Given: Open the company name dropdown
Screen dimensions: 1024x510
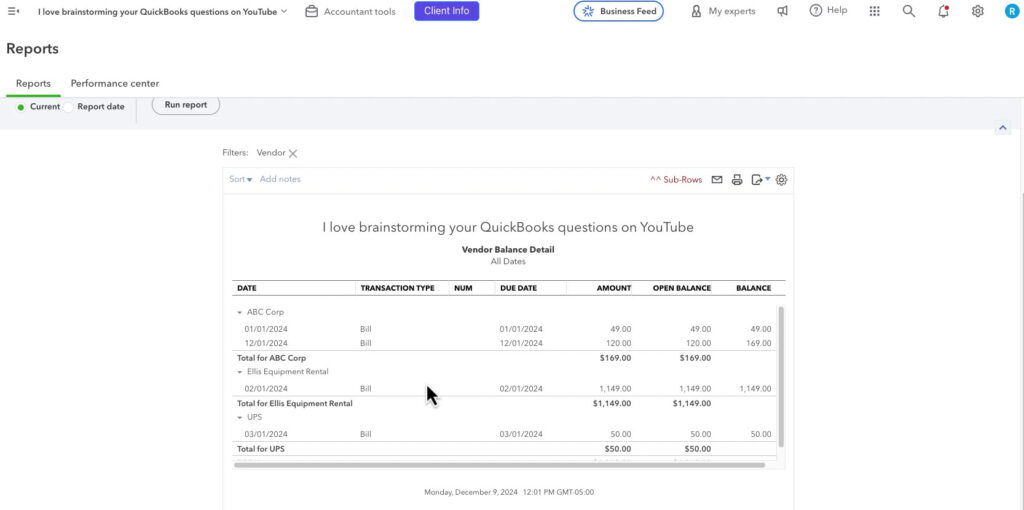Looking at the screenshot, I should click(163, 11).
